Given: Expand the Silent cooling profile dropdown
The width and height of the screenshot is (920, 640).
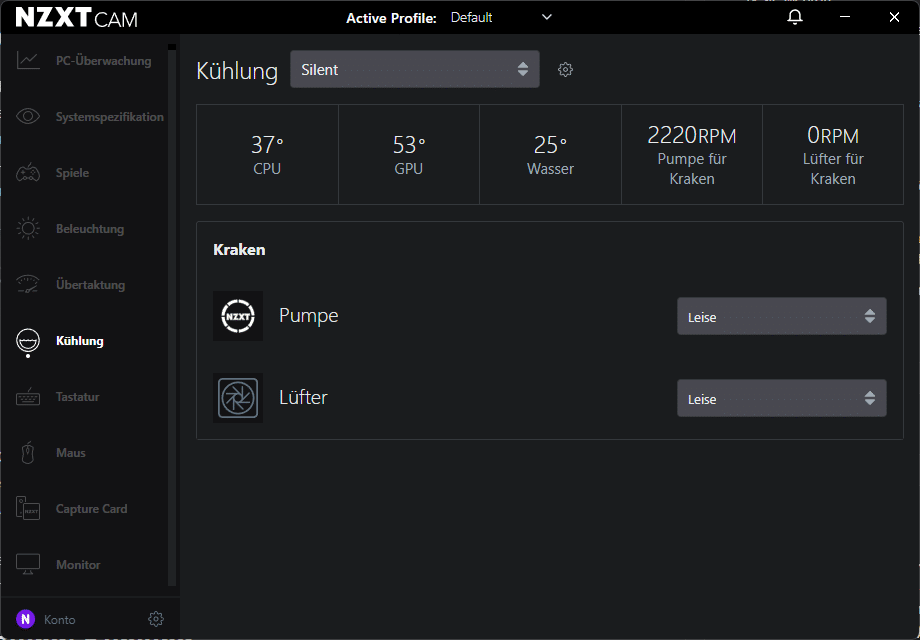Looking at the screenshot, I should pos(414,70).
